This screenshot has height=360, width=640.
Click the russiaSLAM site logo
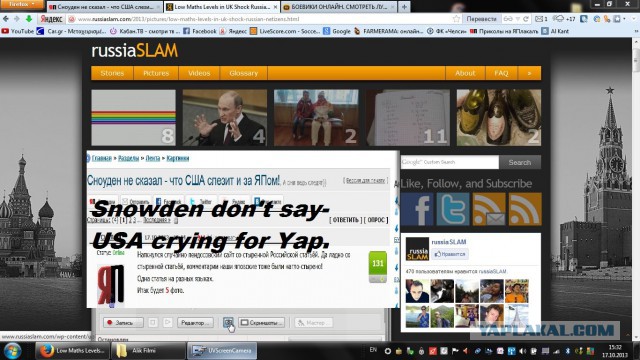tap(135, 51)
